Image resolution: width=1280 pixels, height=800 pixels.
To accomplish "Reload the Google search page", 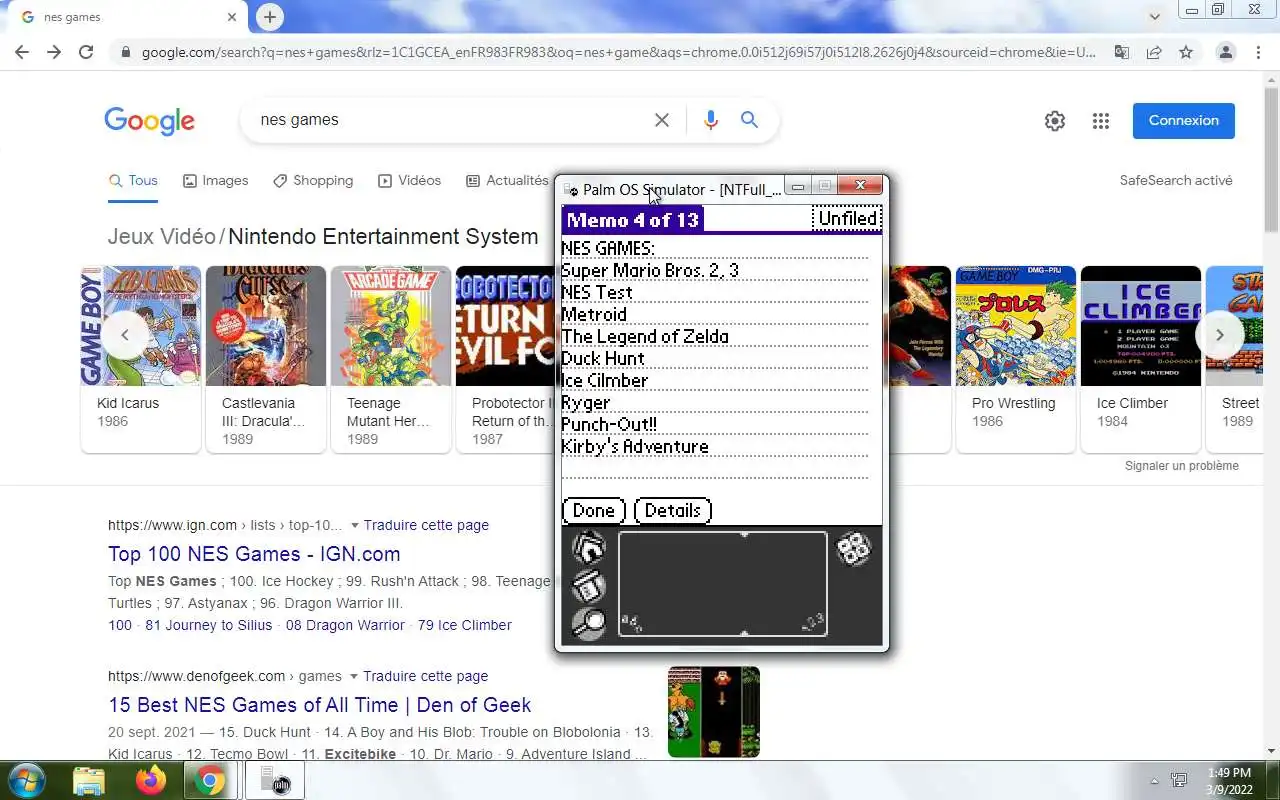I will [x=86, y=52].
